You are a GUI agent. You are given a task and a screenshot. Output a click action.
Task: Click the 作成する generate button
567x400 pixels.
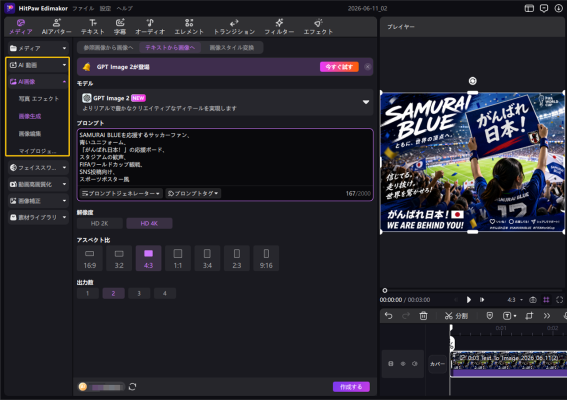tap(351, 387)
